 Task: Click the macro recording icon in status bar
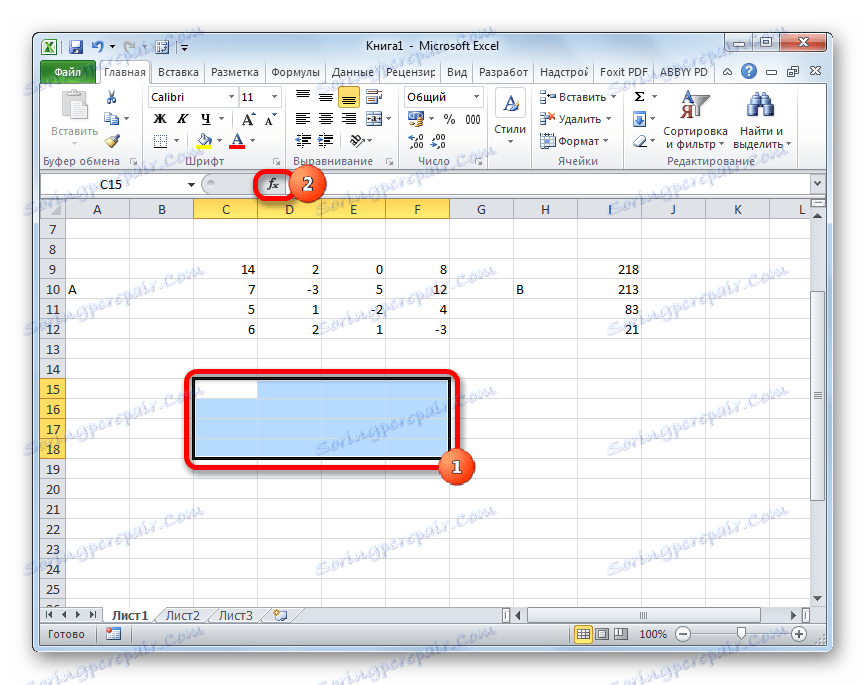(x=113, y=634)
